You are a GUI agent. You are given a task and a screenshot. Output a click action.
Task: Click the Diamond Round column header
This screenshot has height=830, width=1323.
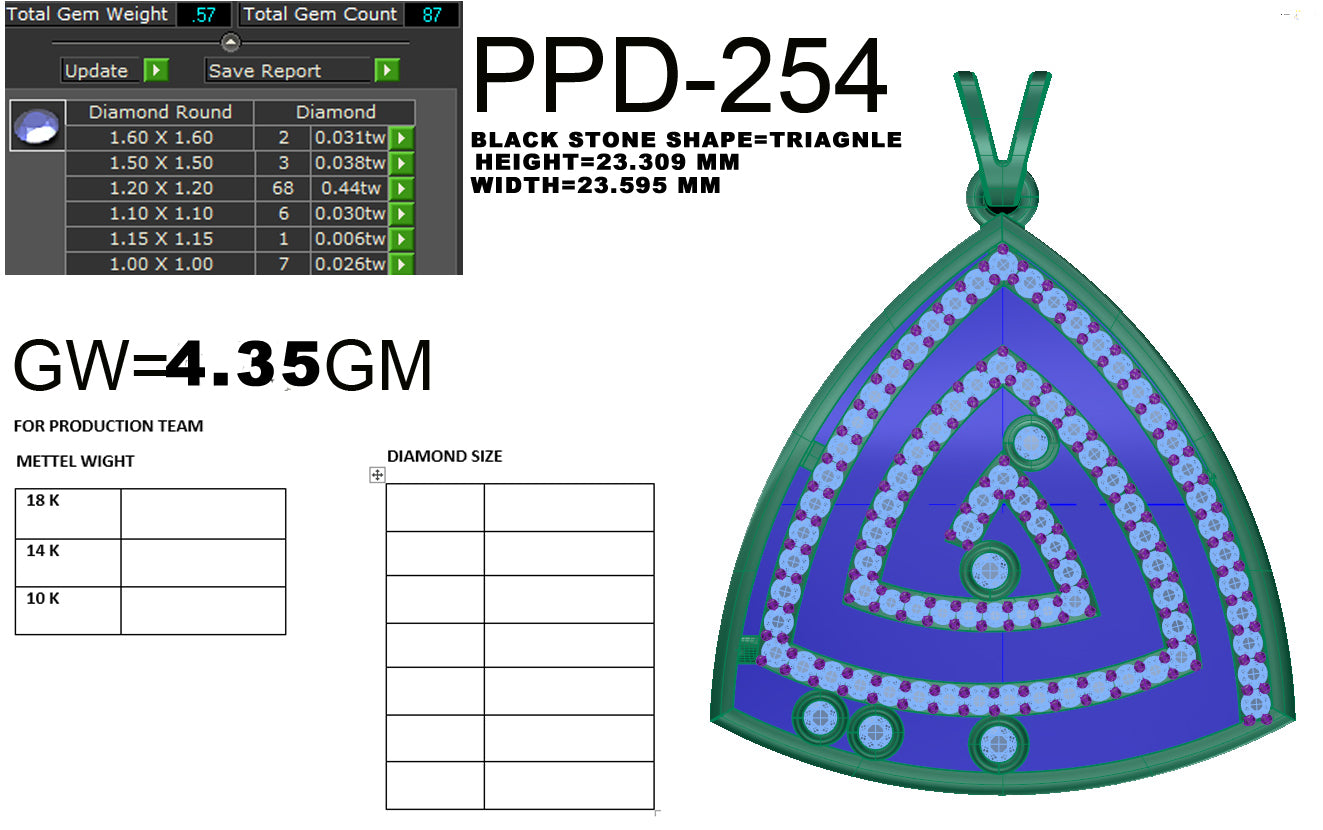160,112
